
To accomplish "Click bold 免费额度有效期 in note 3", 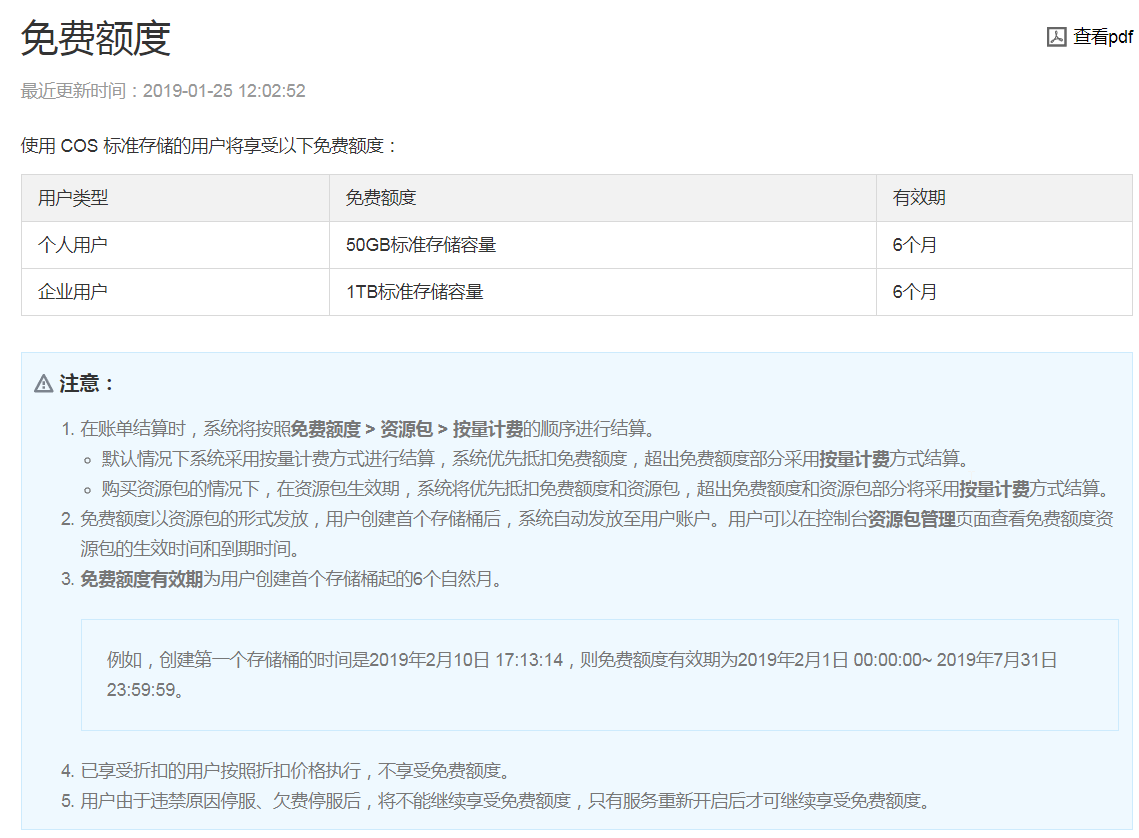I will [141, 579].
